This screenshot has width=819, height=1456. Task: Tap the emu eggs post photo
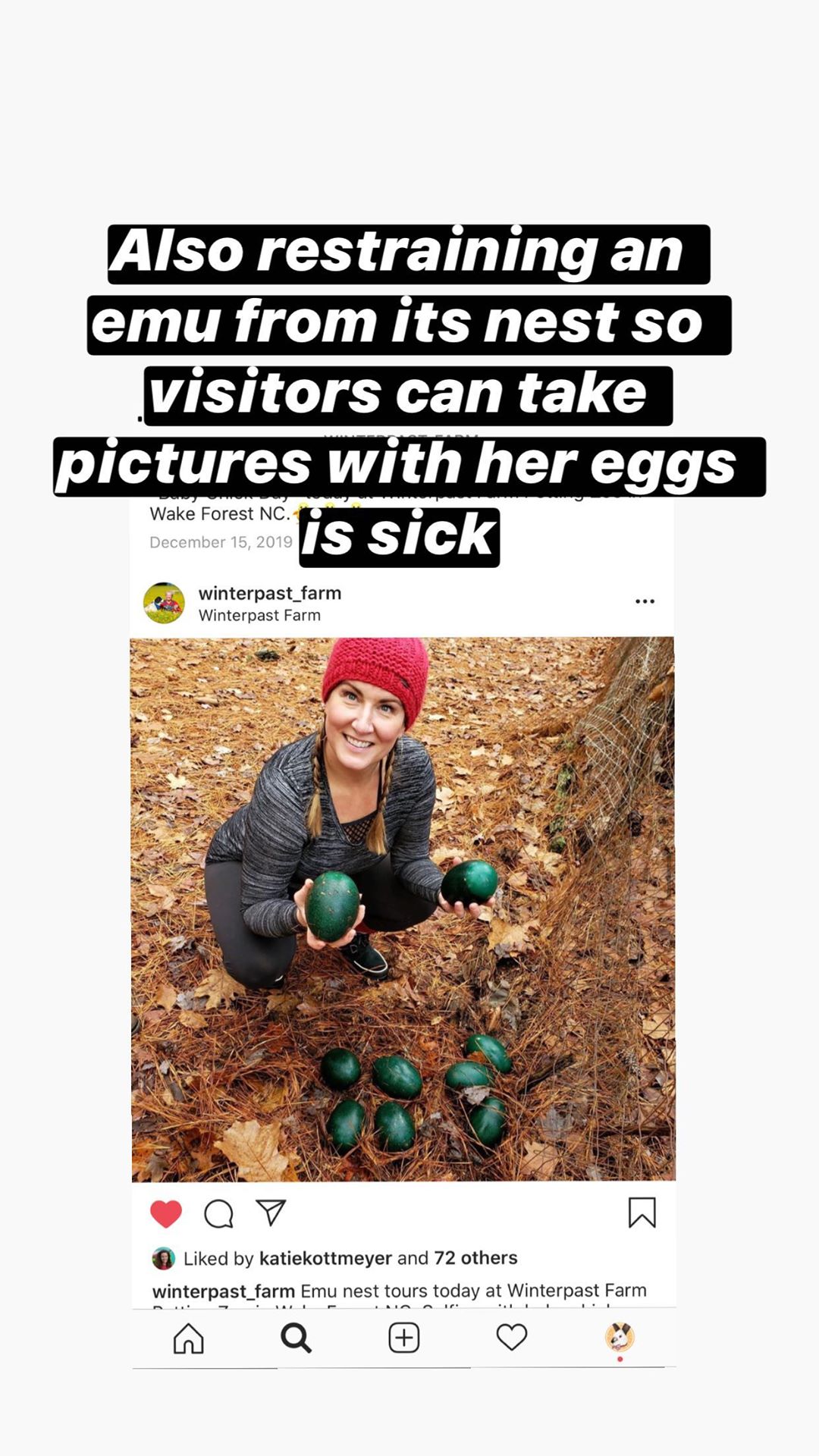[403, 909]
